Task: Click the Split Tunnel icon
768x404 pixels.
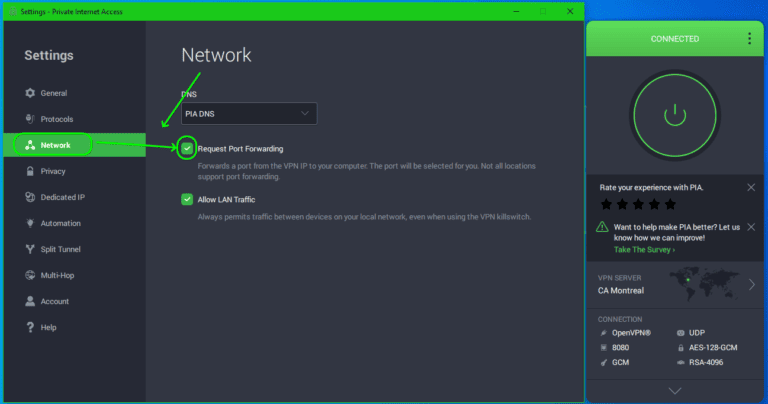Action: coord(31,249)
